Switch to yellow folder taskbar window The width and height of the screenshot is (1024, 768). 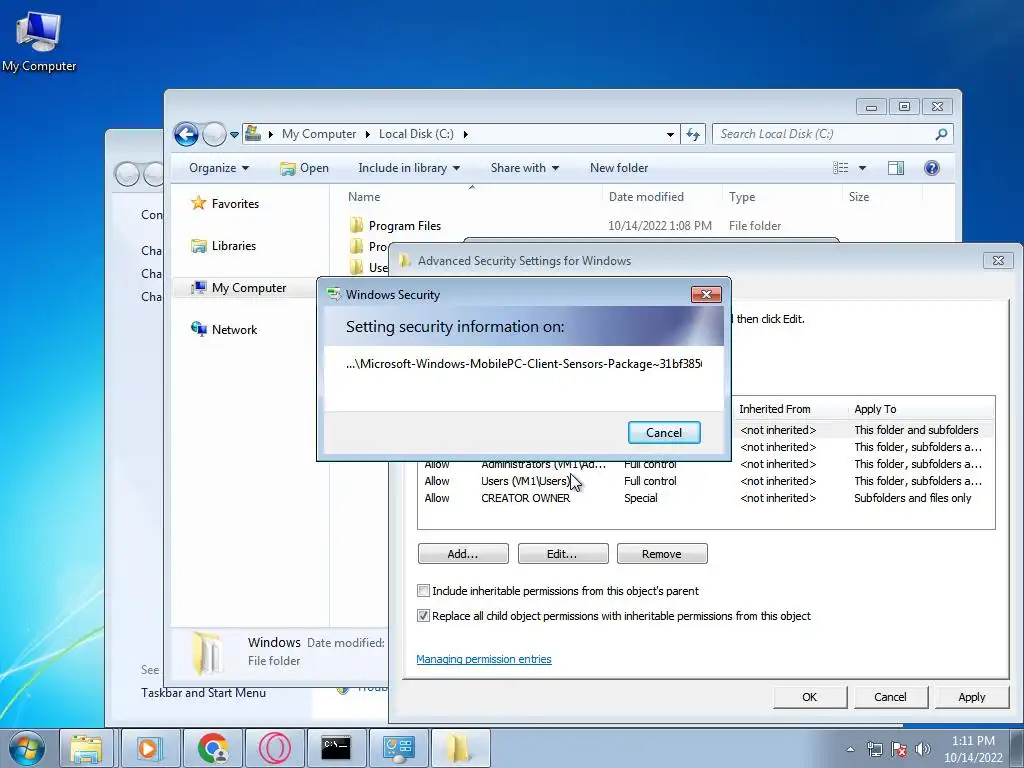tap(459, 748)
